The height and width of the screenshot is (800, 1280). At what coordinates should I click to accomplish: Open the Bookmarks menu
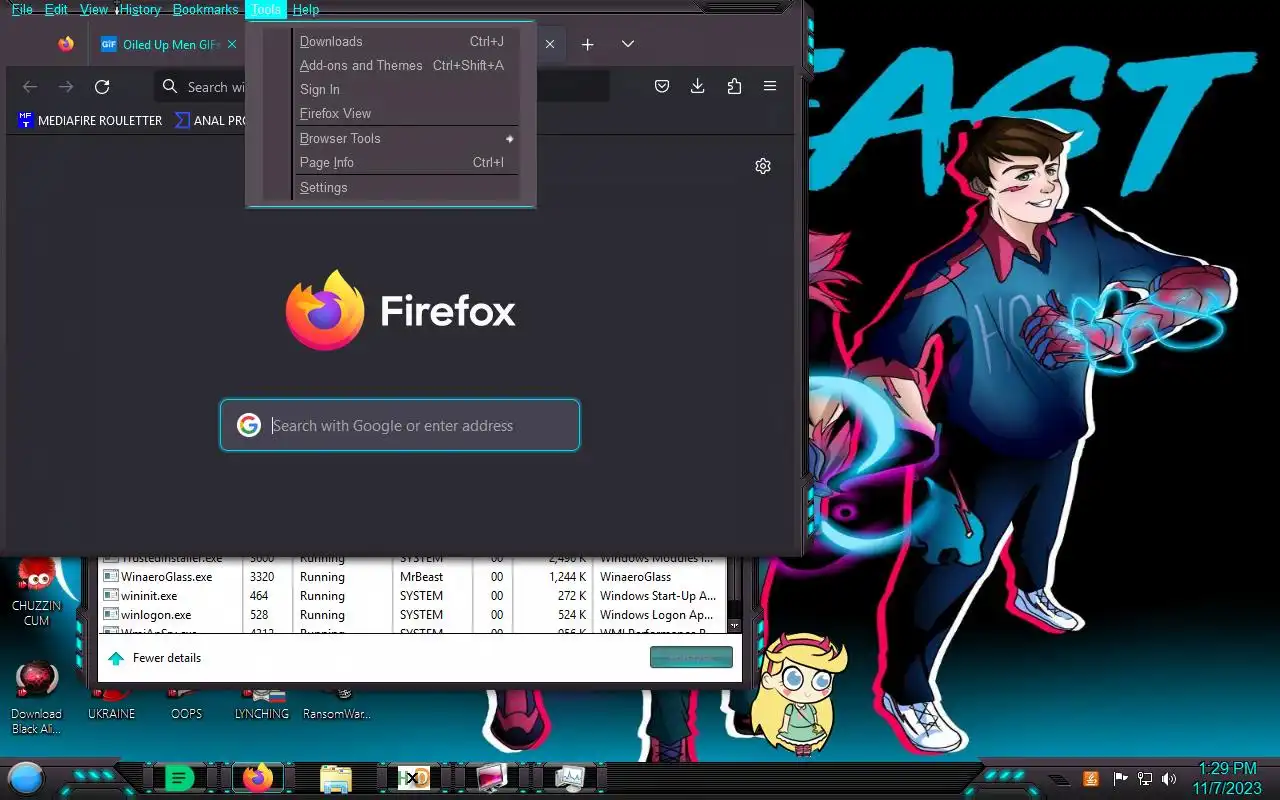click(x=205, y=9)
